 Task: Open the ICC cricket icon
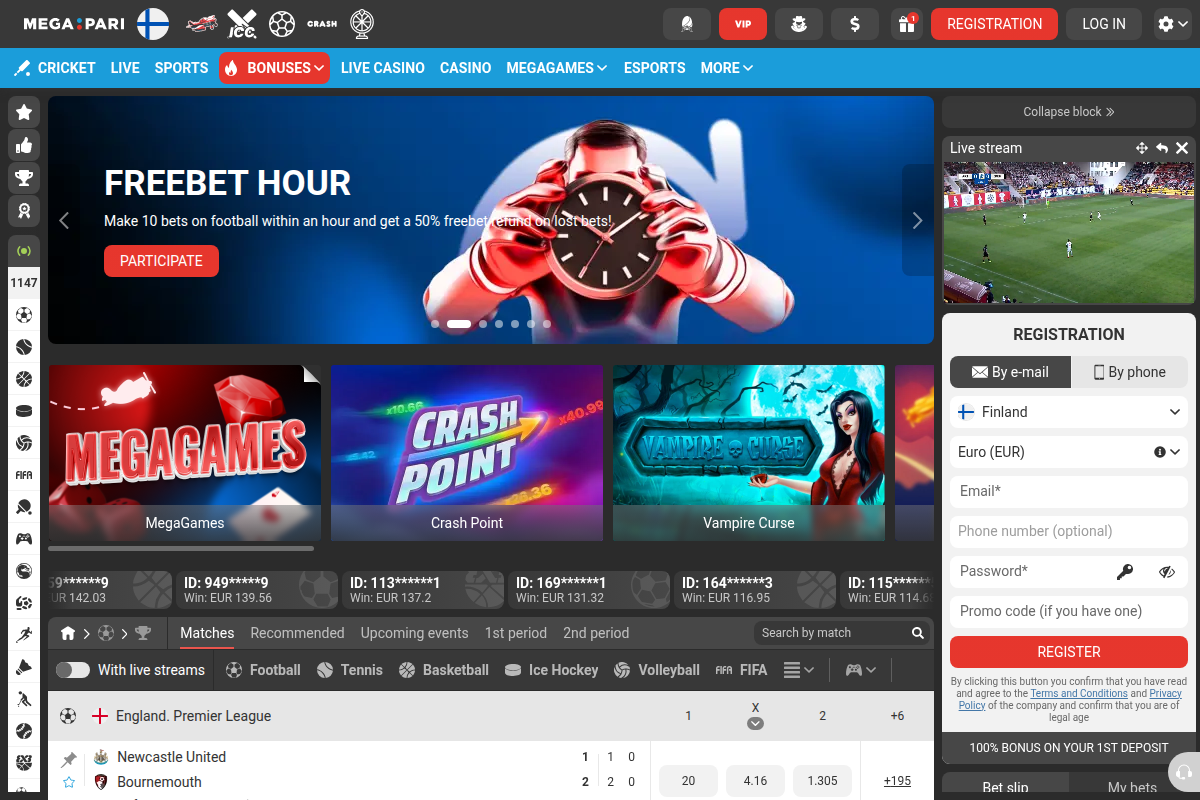coord(242,23)
